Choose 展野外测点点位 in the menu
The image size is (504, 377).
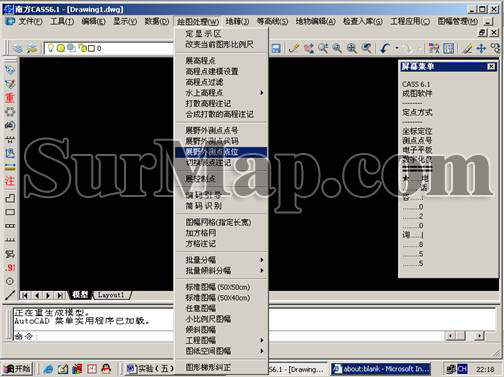[221, 152]
